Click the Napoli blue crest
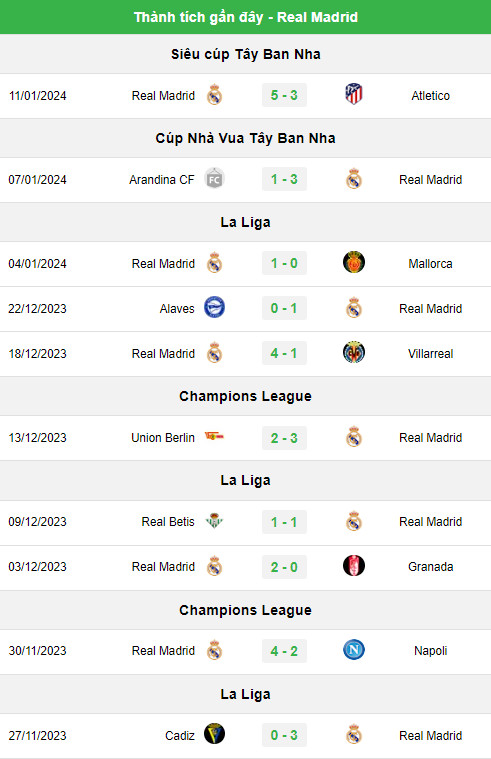The height and width of the screenshot is (759, 491). [353, 650]
